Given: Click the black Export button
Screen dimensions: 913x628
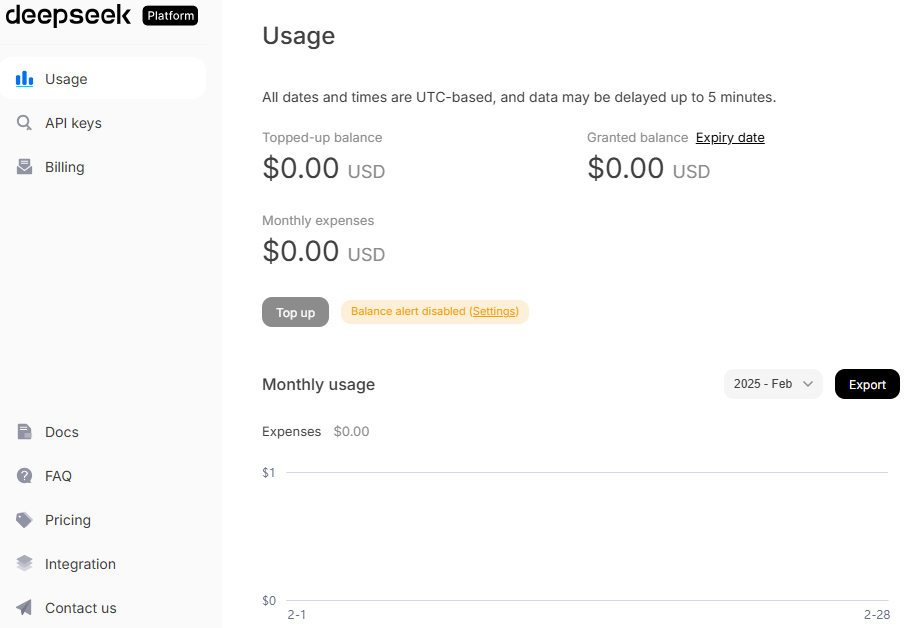Looking at the screenshot, I should pos(867,384).
